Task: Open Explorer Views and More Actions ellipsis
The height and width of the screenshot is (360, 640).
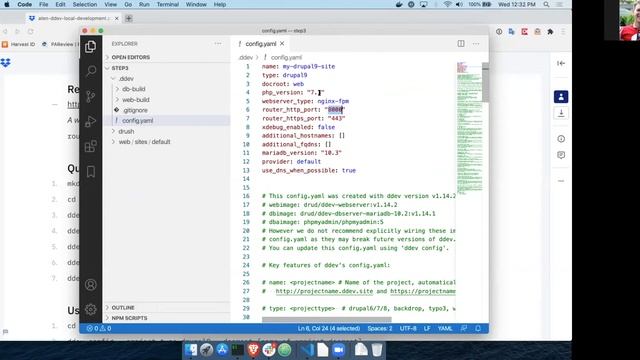Action: tap(218, 44)
